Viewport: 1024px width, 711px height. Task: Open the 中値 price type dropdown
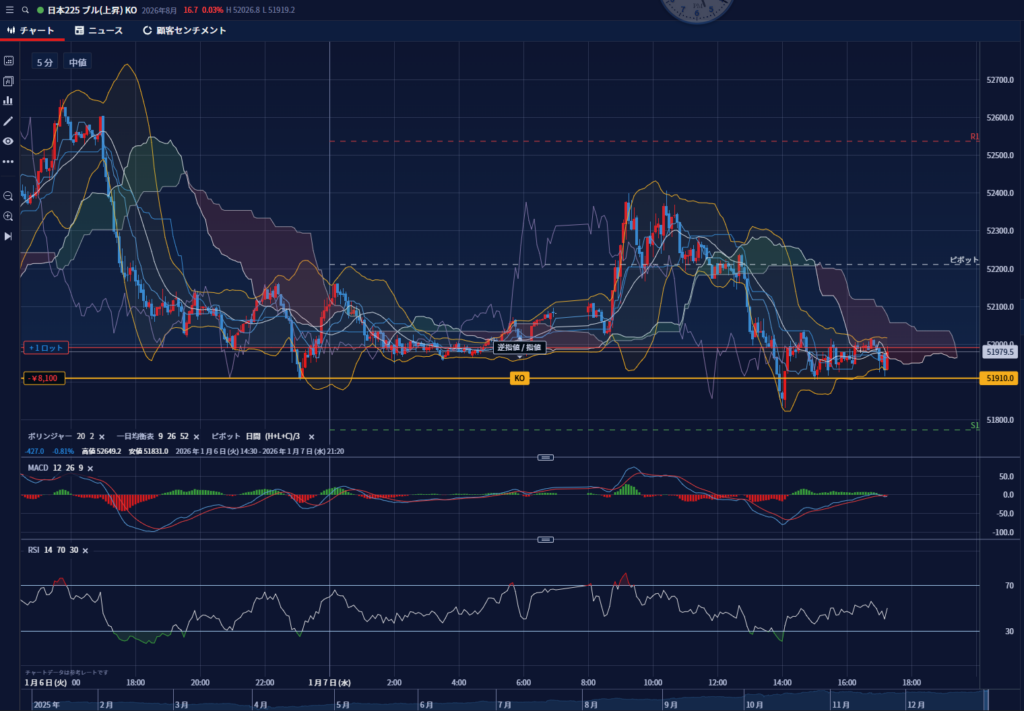[77, 62]
